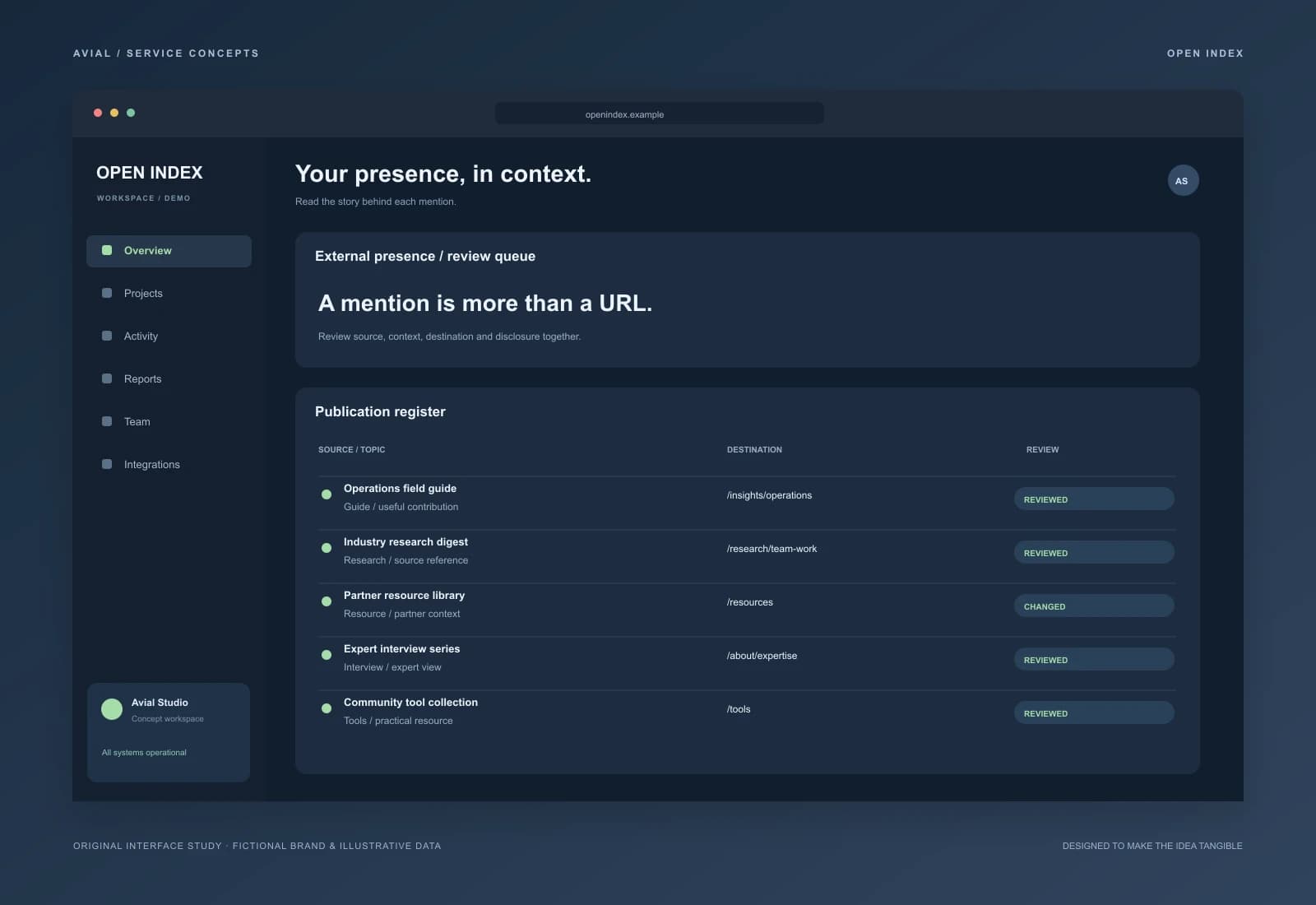Click the square icon beside Integrations
This screenshot has height=905, width=1316.
[x=107, y=464]
